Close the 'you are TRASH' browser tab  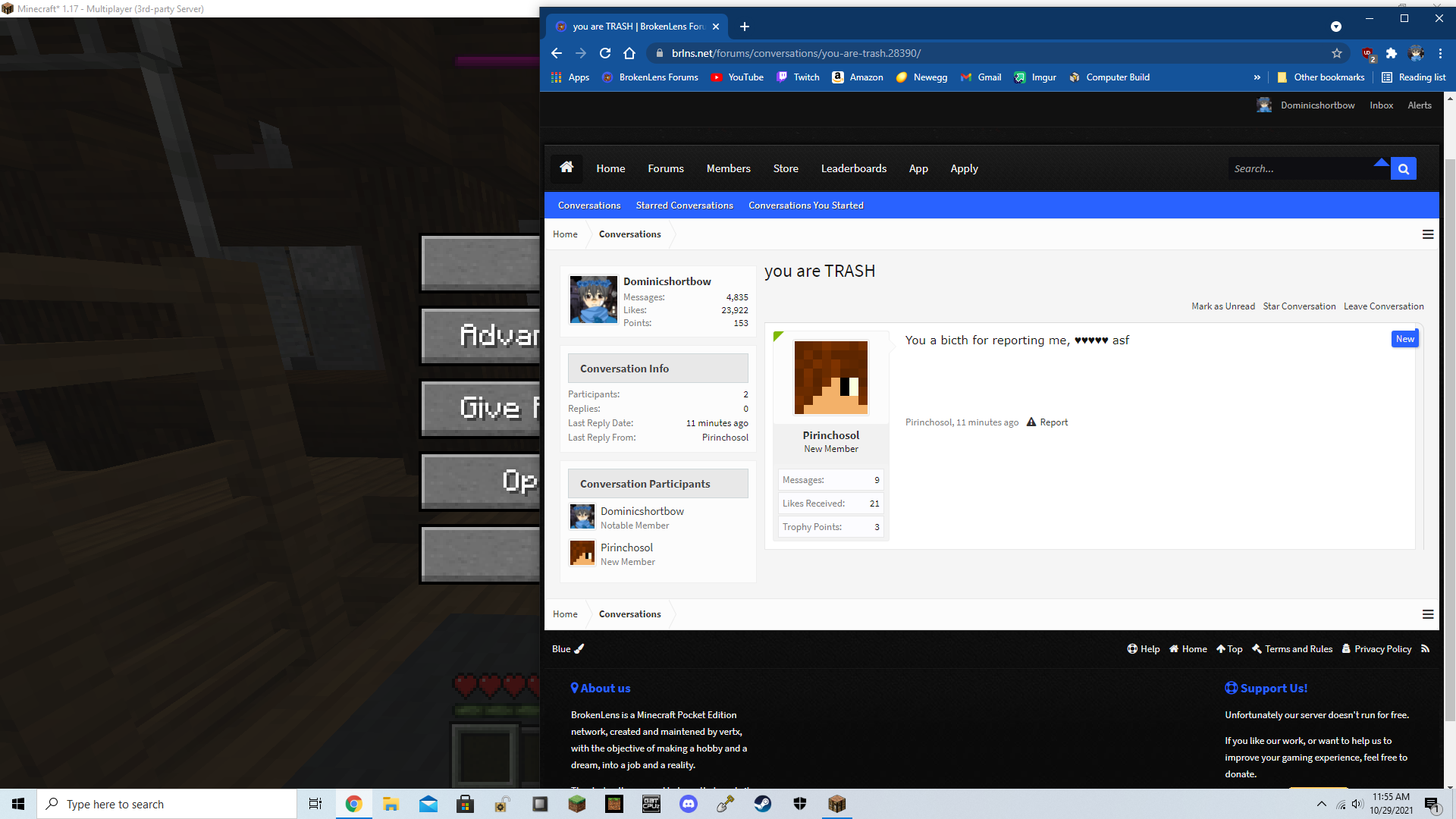pyautogui.click(x=716, y=27)
